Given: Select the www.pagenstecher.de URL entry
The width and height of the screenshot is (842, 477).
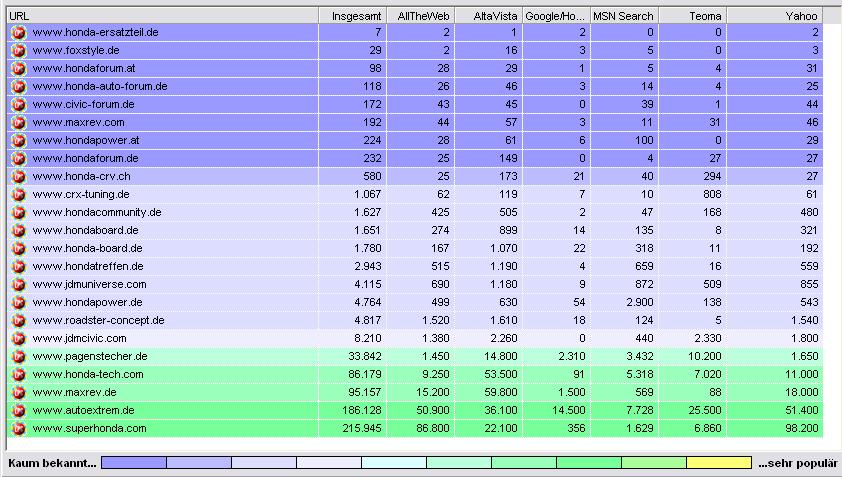Looking at the screenshot, I should point(90,357).
